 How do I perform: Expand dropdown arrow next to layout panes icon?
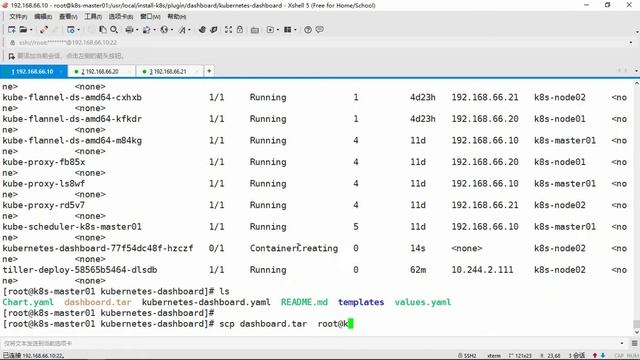click(295, 30)
